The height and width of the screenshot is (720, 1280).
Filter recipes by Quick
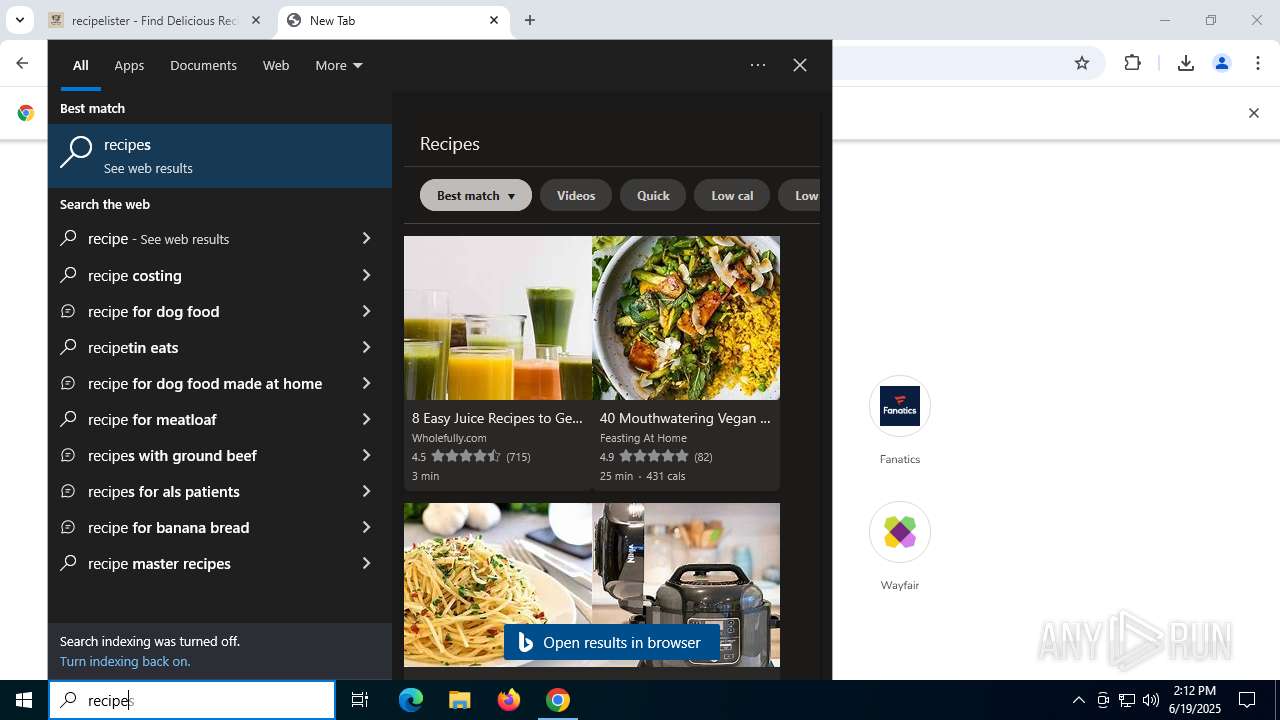[653, 196]
